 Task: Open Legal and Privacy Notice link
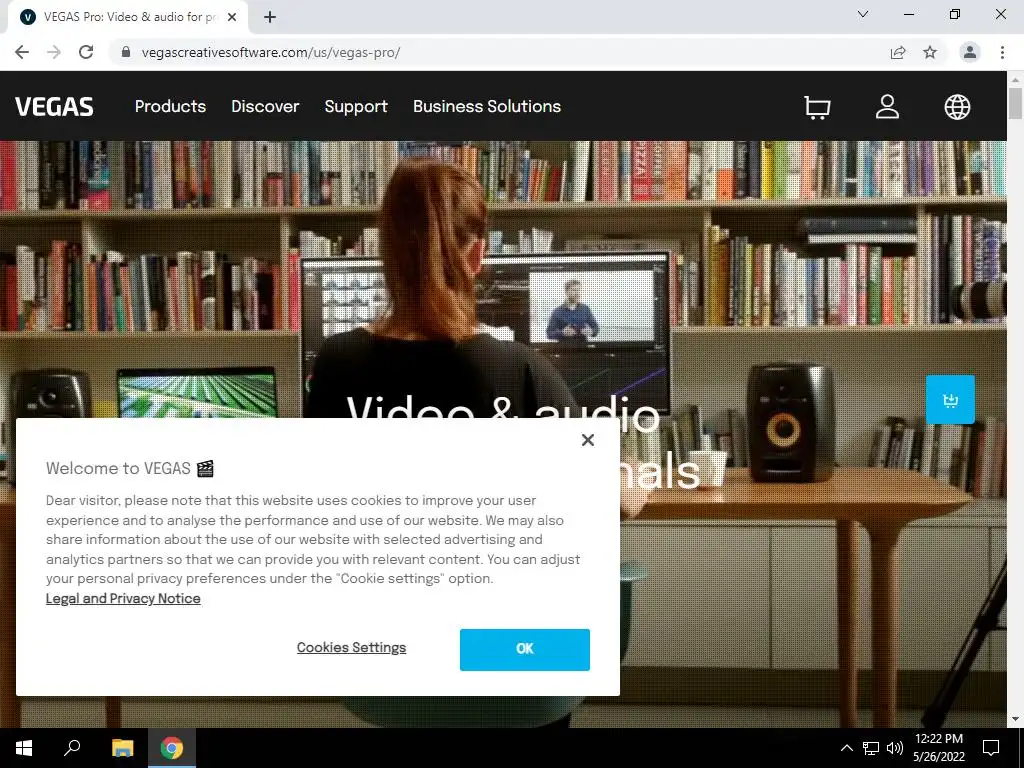click(123, 599)
